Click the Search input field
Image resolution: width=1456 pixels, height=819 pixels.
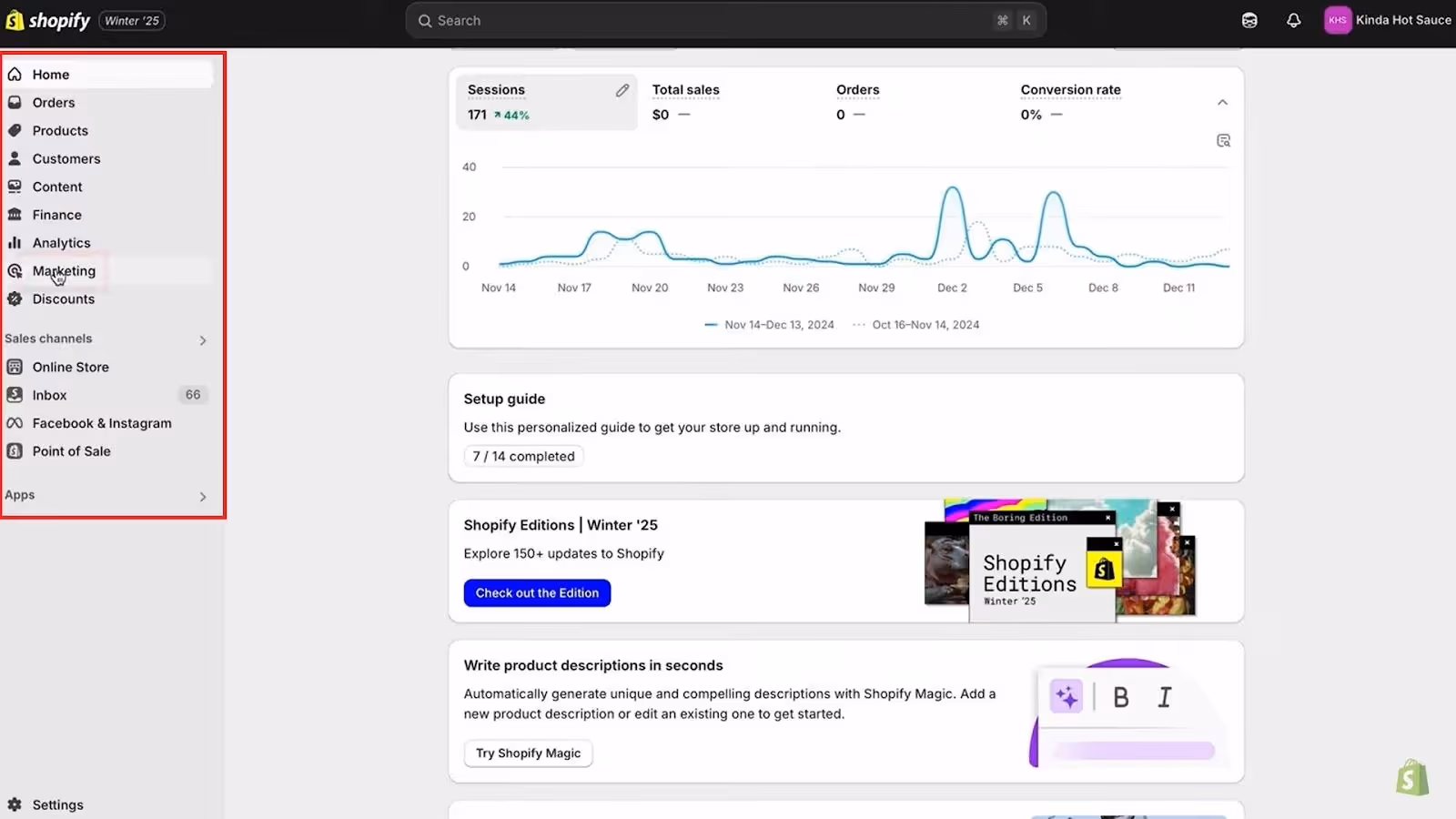[x=725, y=20]
